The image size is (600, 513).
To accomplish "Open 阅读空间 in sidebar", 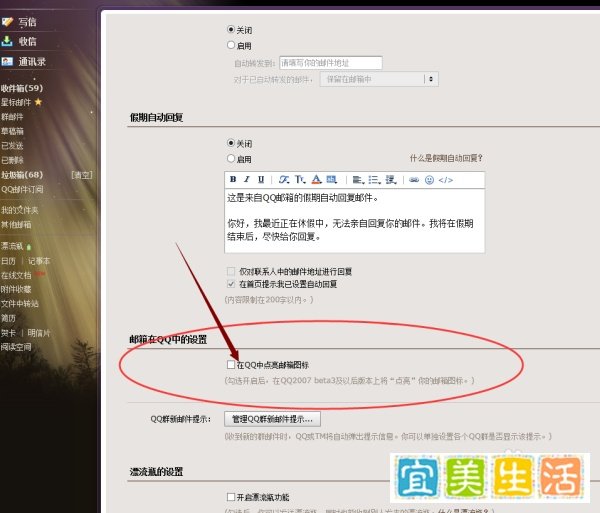I will click(16, 347).
